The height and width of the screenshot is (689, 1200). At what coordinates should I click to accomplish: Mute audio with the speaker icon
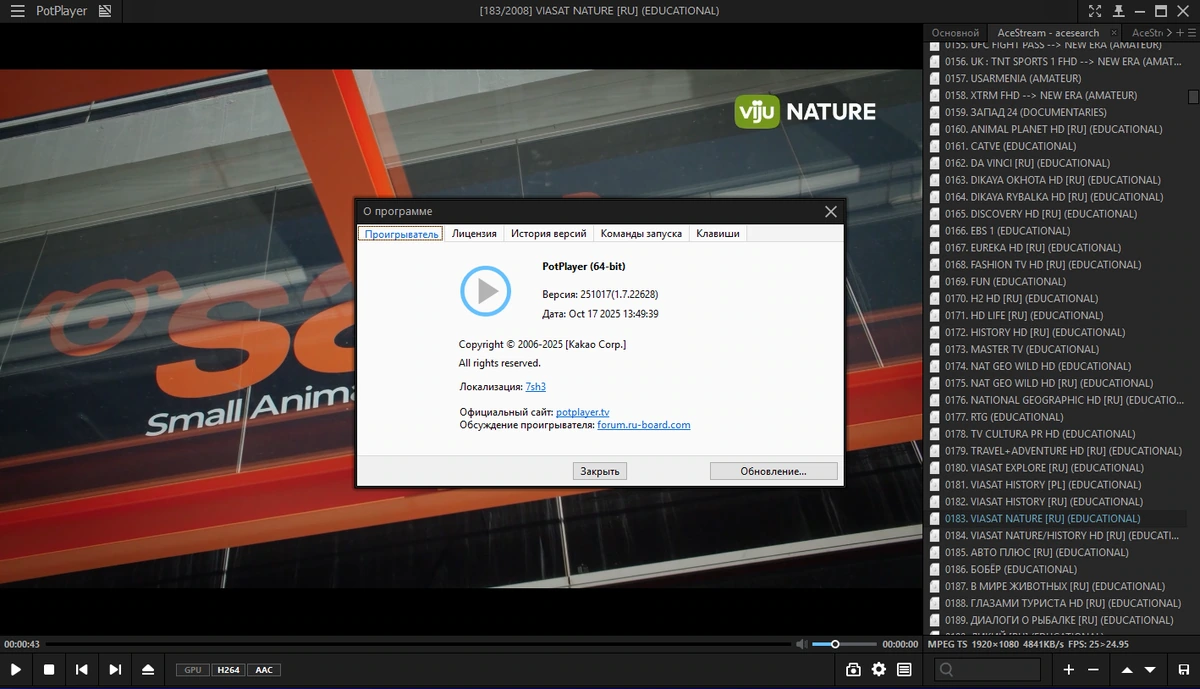coord(801,644)
